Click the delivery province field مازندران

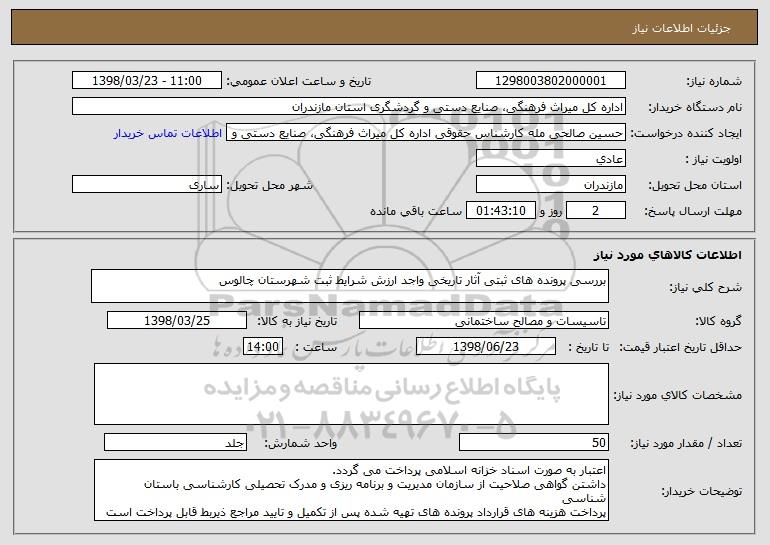point(550,185)
